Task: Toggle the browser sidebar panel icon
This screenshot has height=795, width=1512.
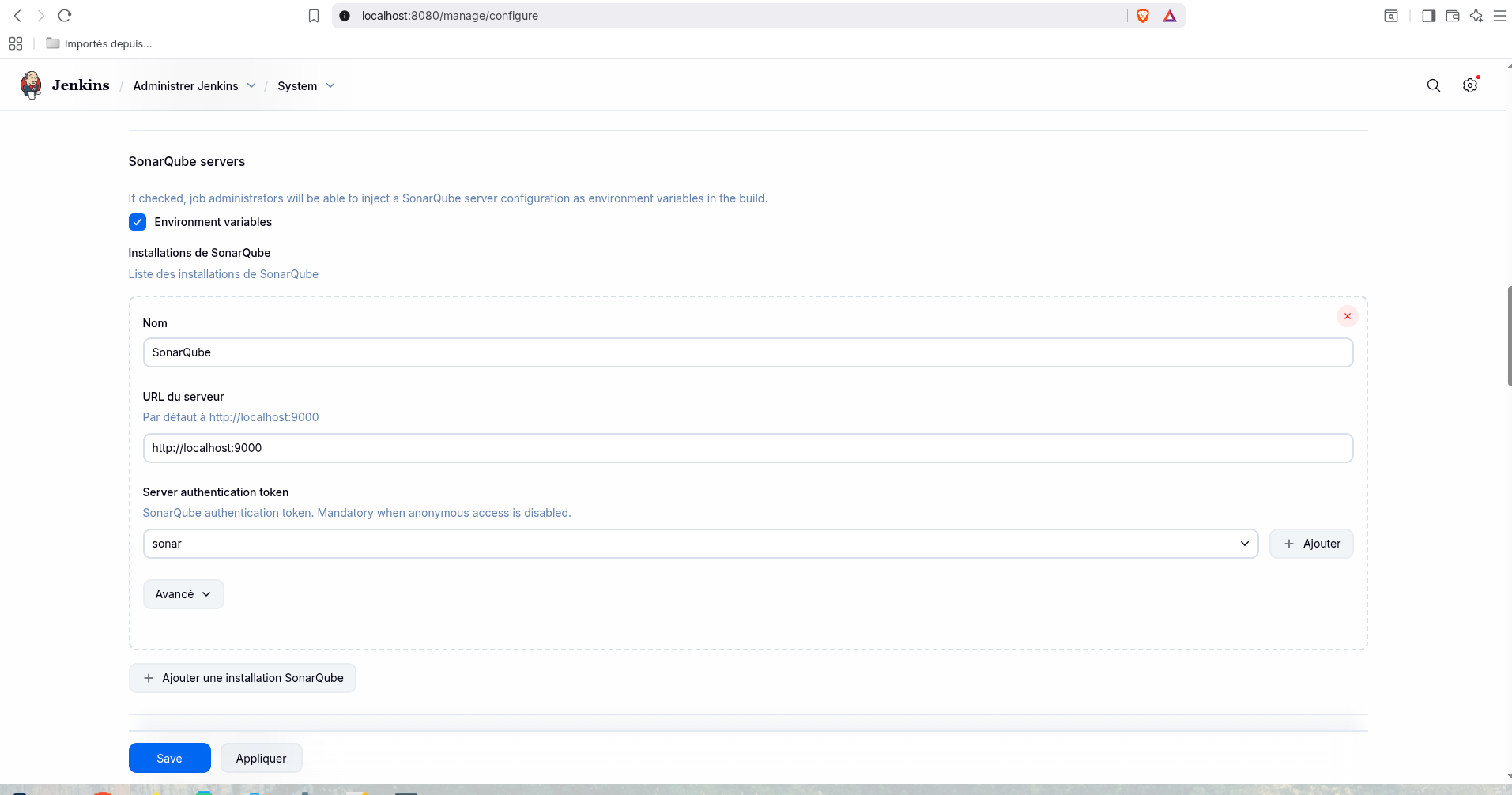Action: pyautogui.click(x=1428, y=16)
